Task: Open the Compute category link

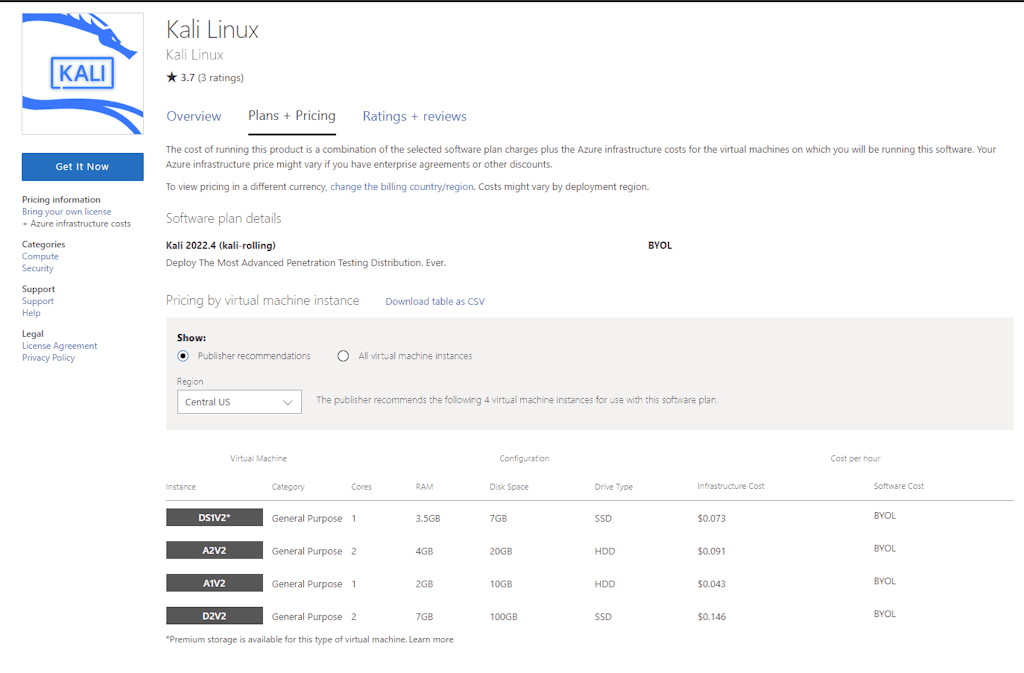Action: click(x=40, y=257)
